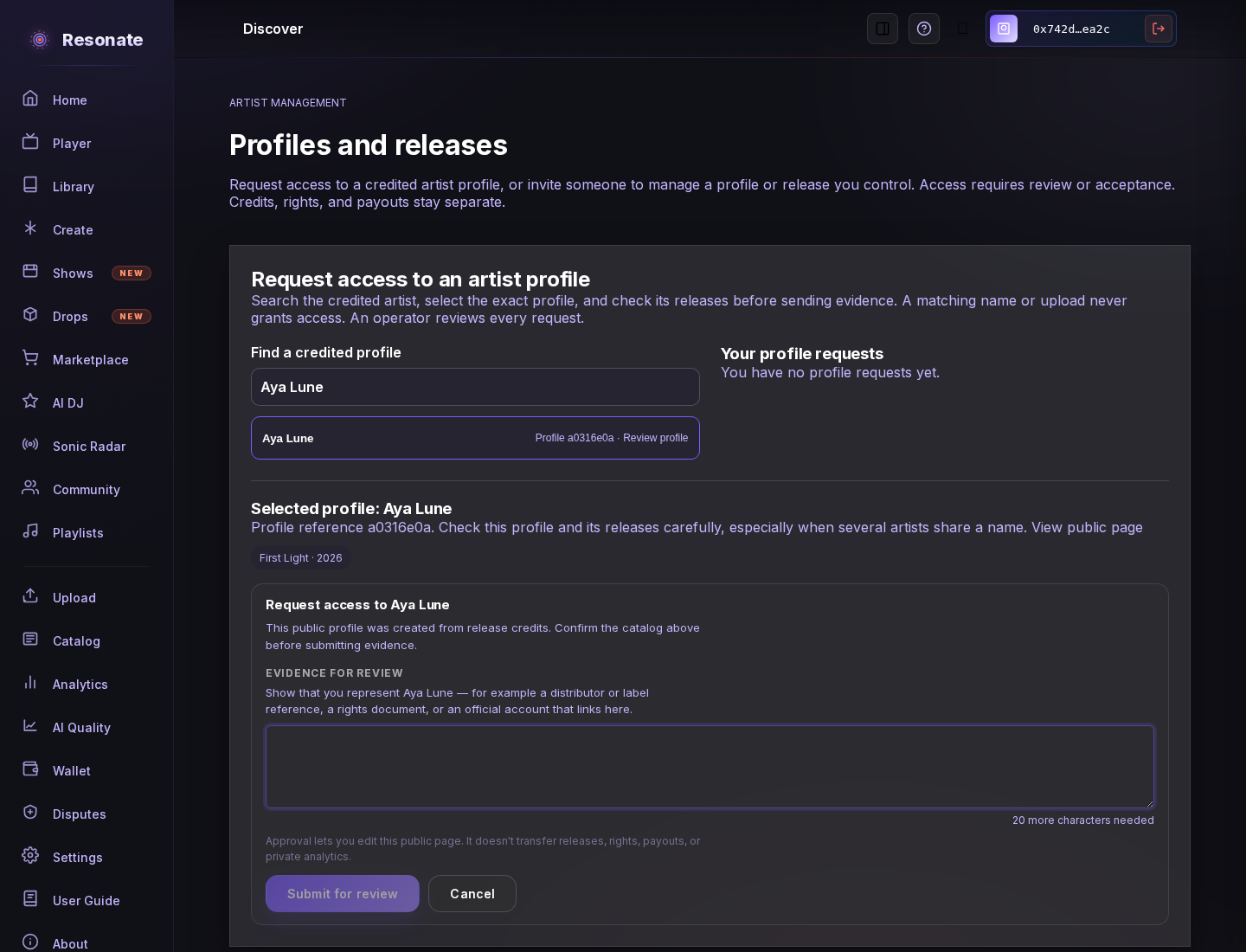
Task: Click the logout icon beside wallet address
Action: (1159, 29)
